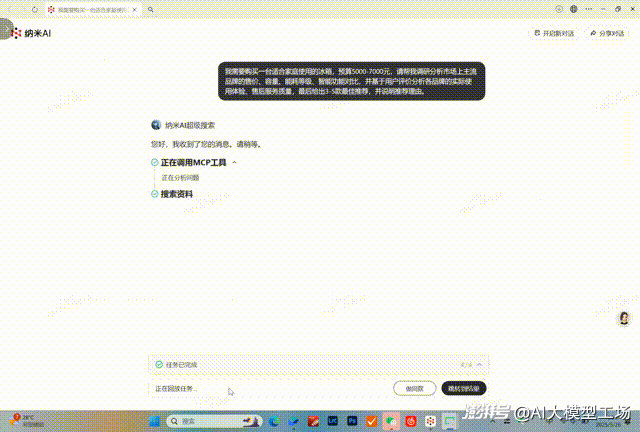Open Photoshop from the taskbar
Viewport: 640px width, 432px height.
[351, 421]
